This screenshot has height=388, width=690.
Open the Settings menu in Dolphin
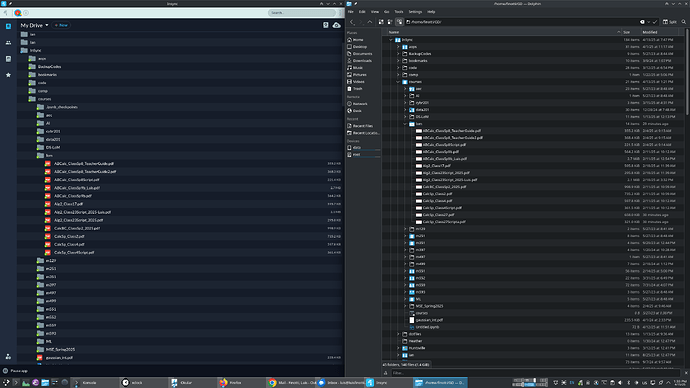pyautogui.click(x=415, y=12)
